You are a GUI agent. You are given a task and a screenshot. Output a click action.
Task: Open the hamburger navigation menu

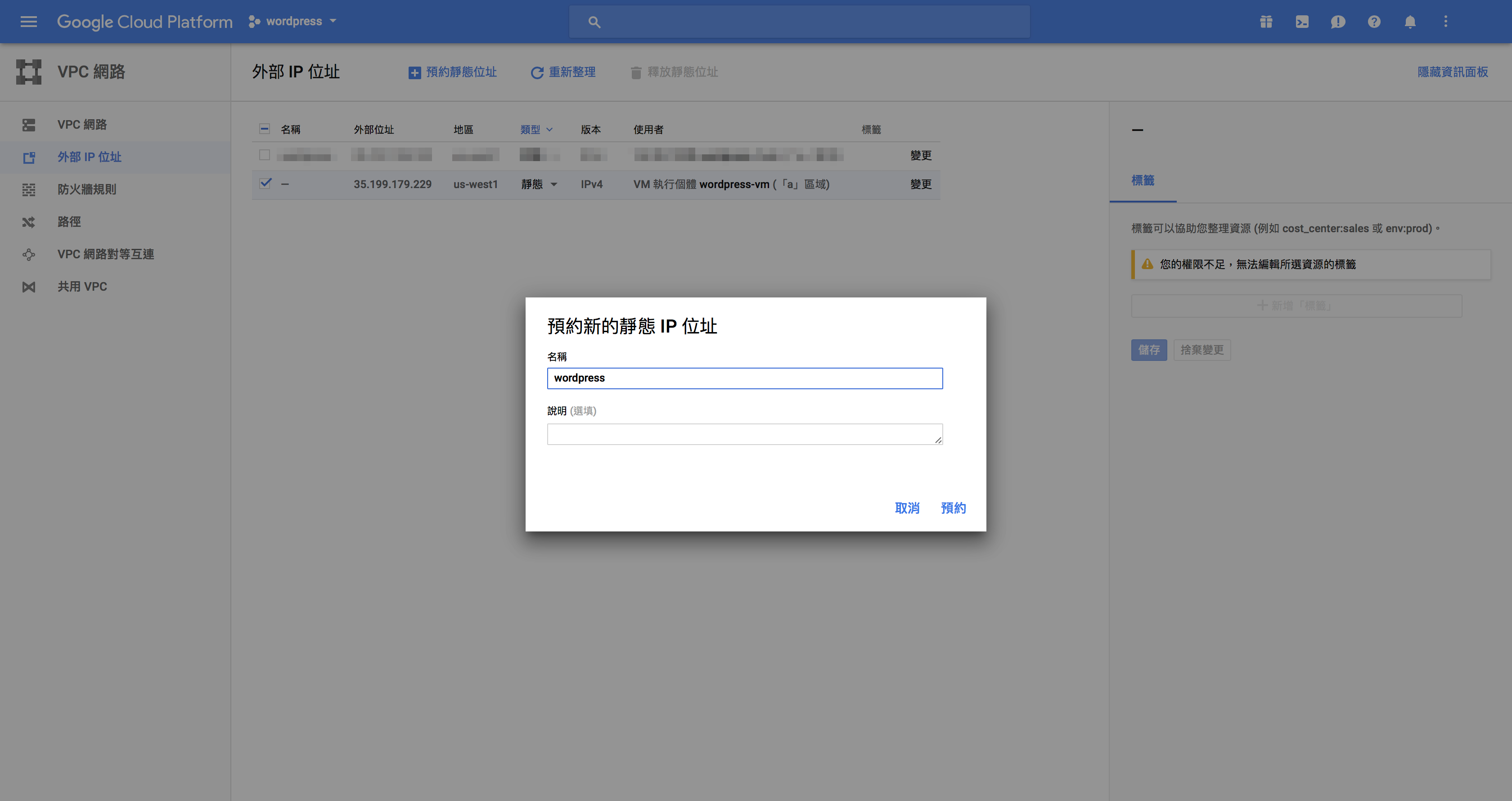[28, 22]
